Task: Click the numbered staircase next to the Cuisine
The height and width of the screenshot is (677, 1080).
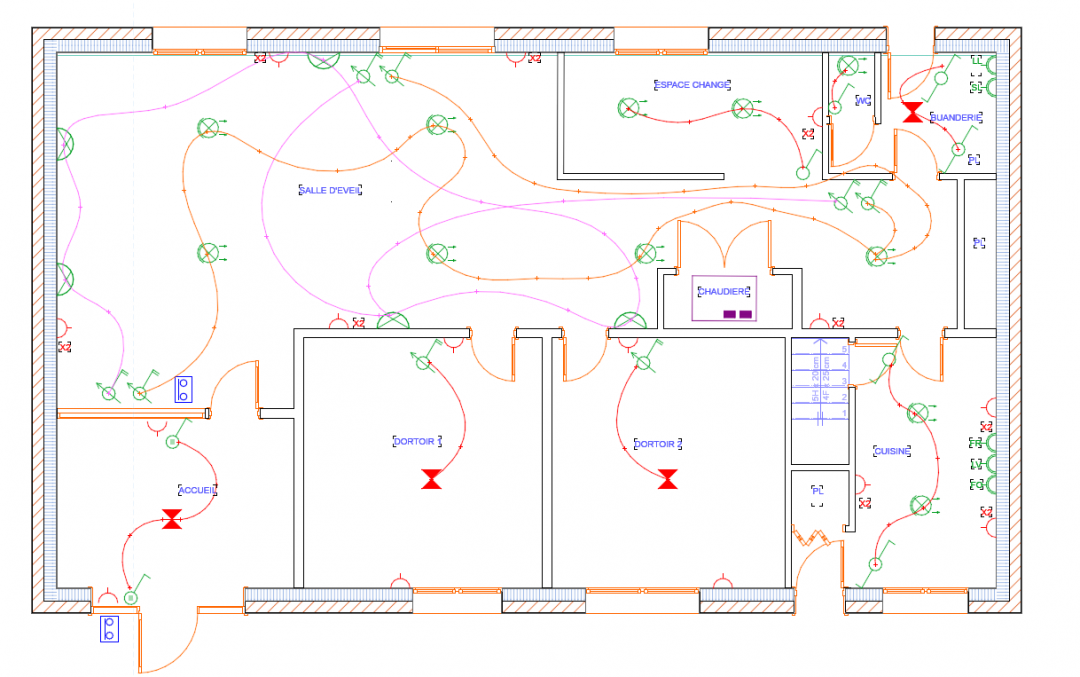Action: pyautogui.click(x=820, y=382)
